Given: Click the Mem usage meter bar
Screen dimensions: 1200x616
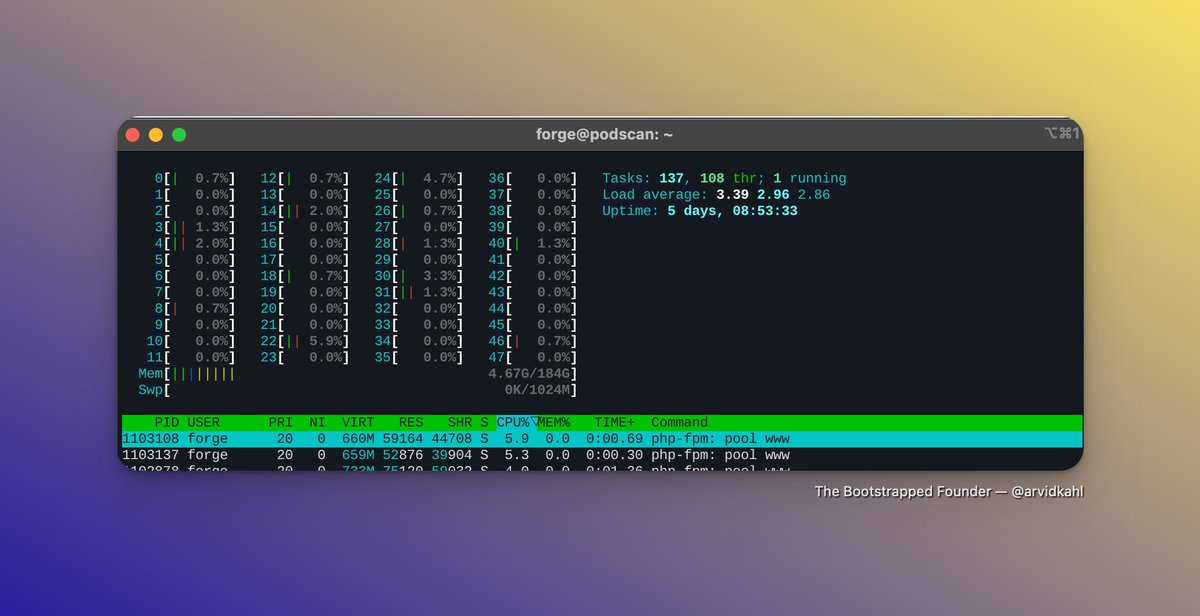Looking at the screenshot, I should [x=357, y=373].
